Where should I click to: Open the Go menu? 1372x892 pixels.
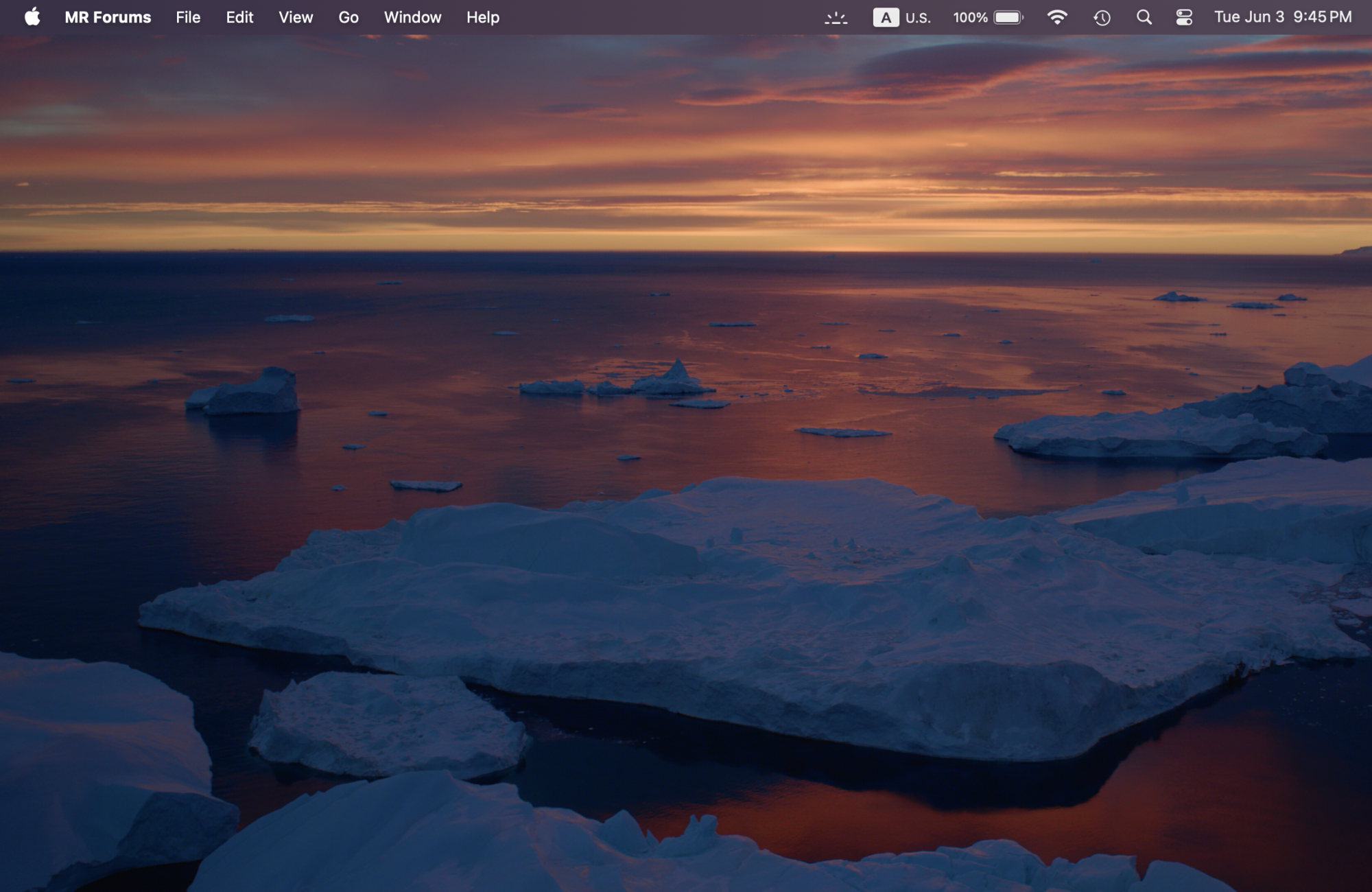click(x=348, y=17)
